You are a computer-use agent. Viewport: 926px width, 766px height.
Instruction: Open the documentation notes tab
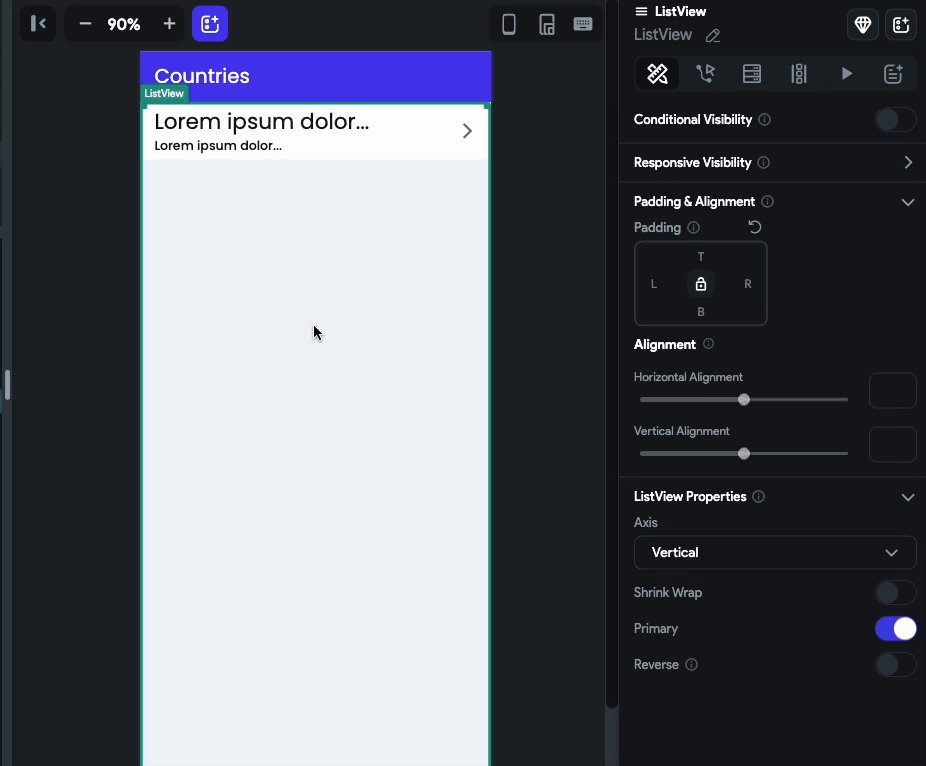(893, 74)
